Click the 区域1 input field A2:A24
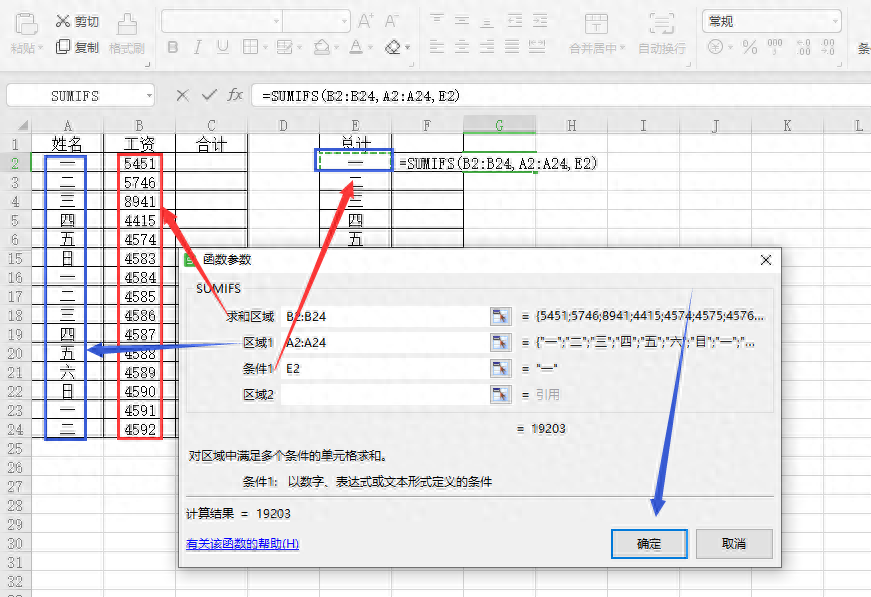The height and width of the screenshot is (597, 871). pyautogui.click(x=385, y=343)
